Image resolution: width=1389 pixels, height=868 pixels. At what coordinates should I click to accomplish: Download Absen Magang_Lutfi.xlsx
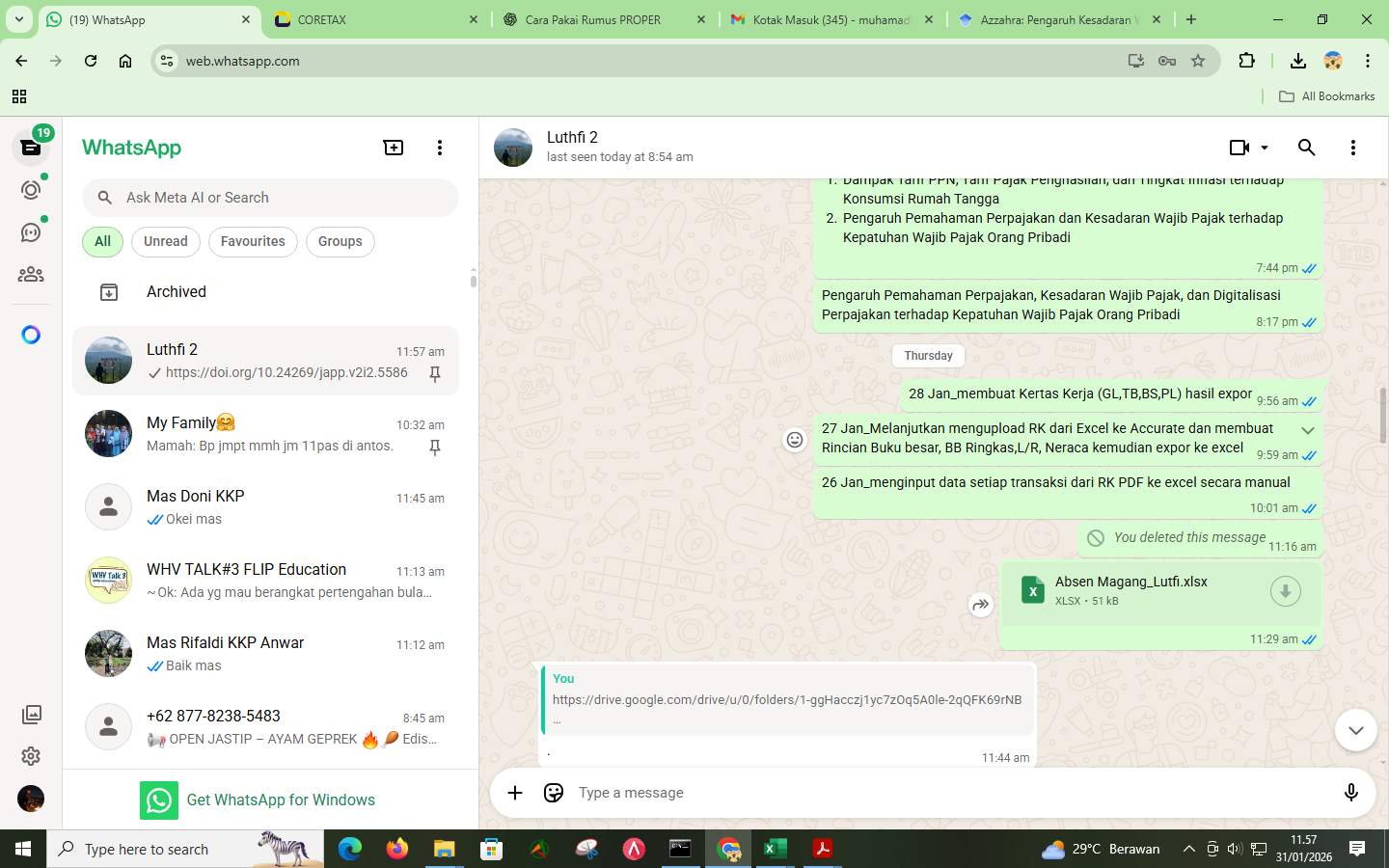(1285, 590)
